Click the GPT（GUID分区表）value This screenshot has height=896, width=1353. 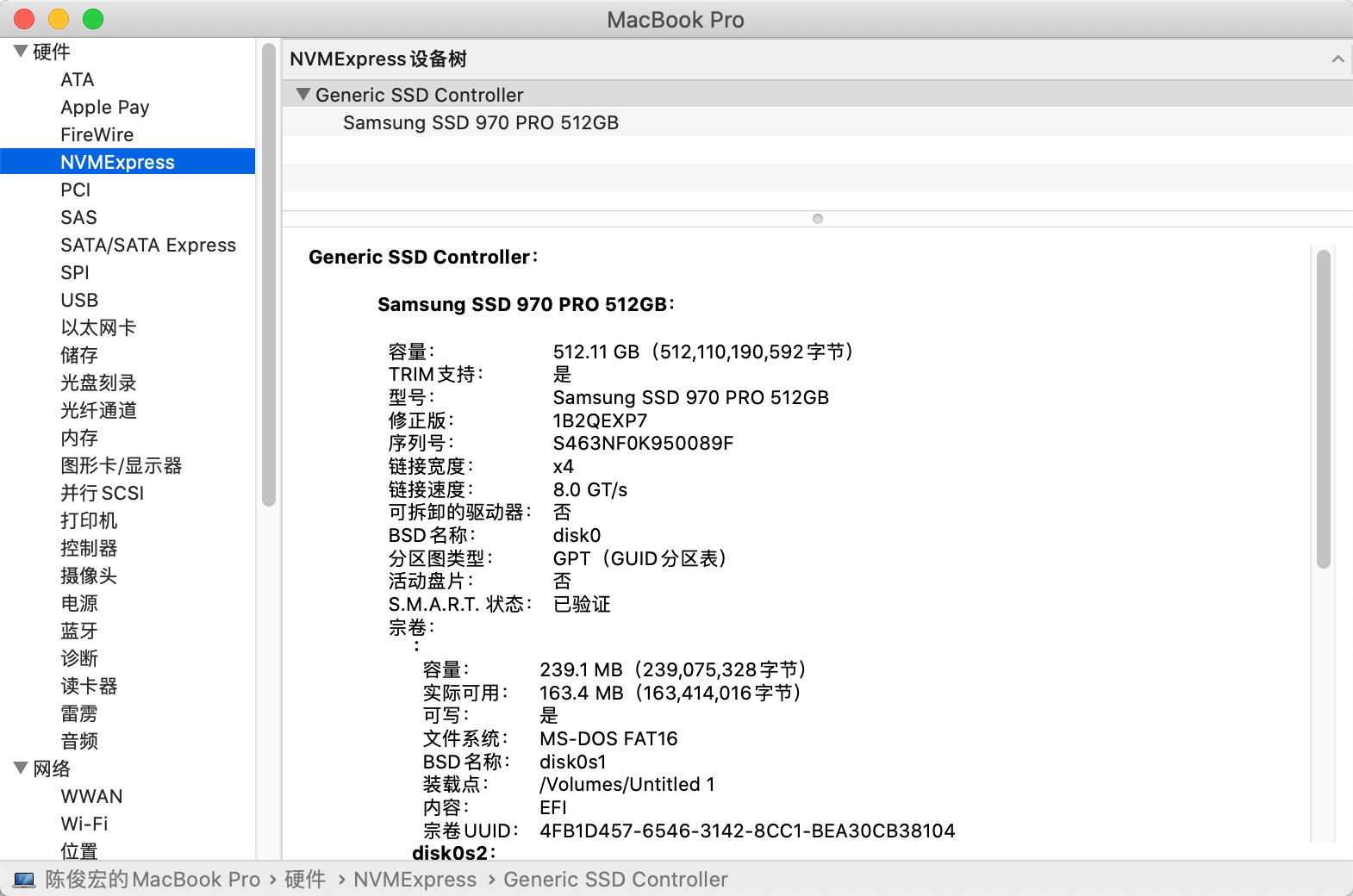pyautogui.click(x=639, y=558)
